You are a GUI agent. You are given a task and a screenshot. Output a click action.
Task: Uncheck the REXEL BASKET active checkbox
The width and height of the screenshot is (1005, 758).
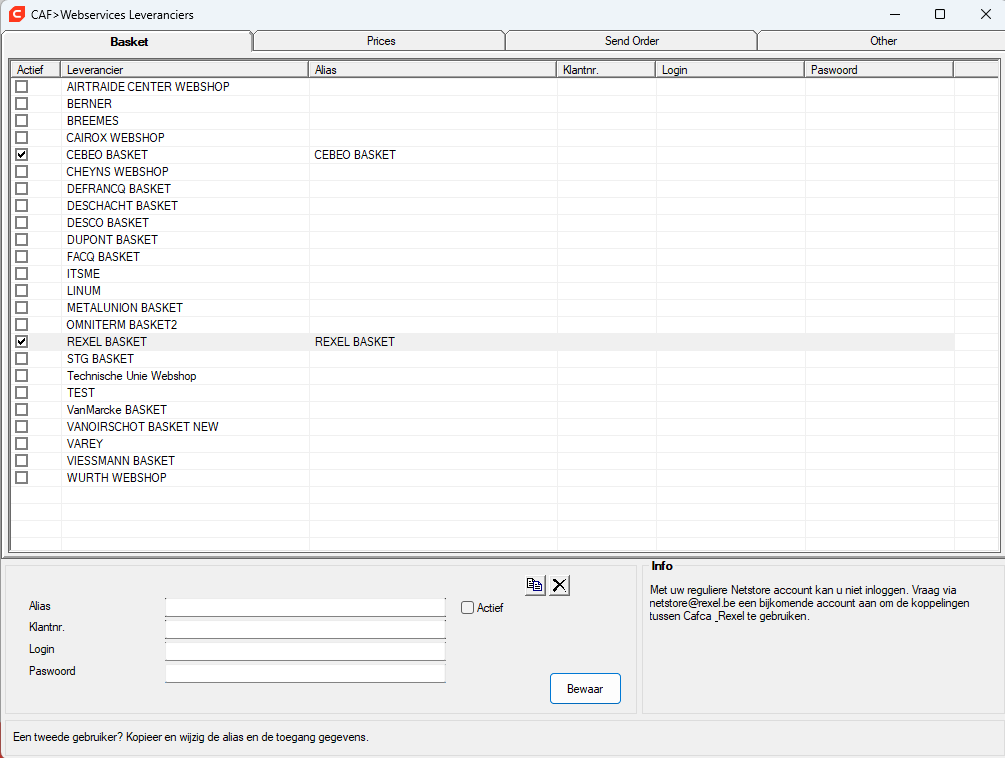[22, 342]
